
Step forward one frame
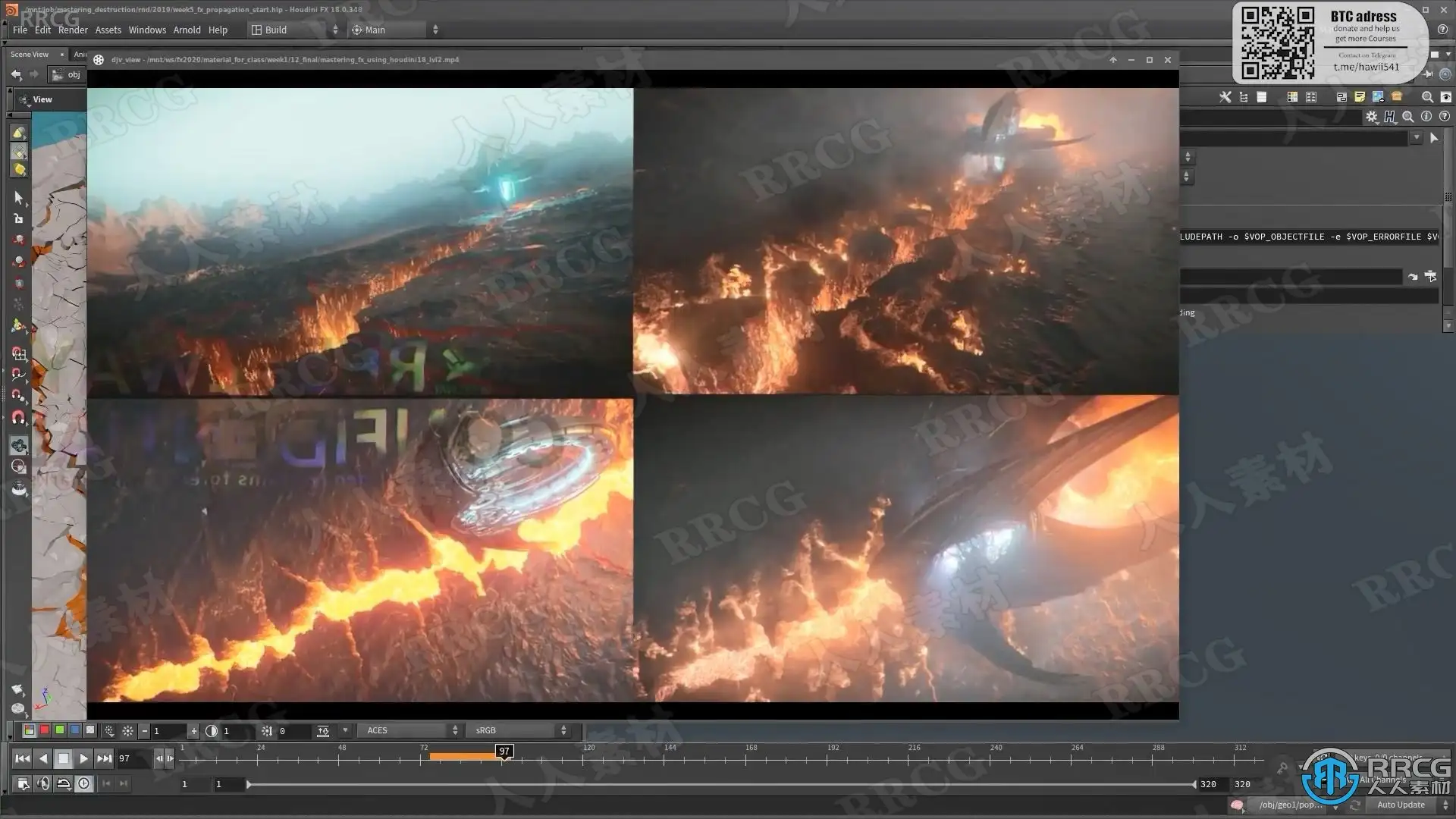coord(170,758)
